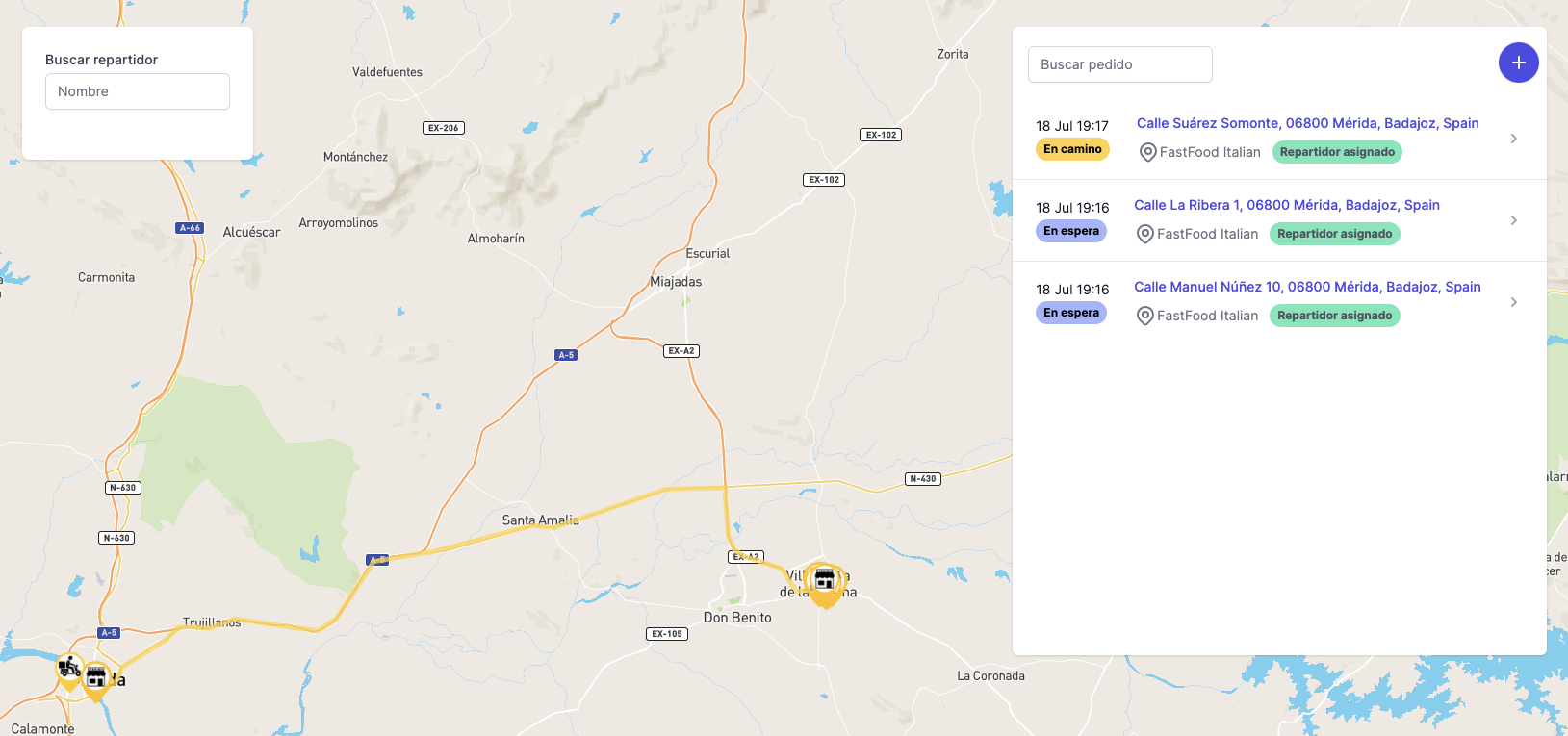The image size is (1568, 736).
Task: Click the La Coronada label on map
Action: click(990, 676)
